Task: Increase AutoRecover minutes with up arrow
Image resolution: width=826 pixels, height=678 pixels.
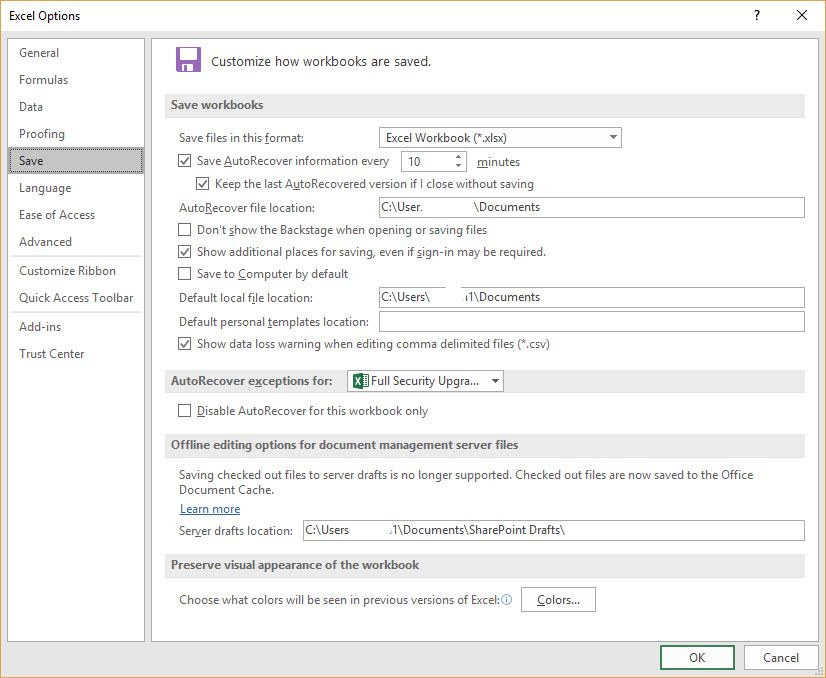Action: click(x=459, y=157)
